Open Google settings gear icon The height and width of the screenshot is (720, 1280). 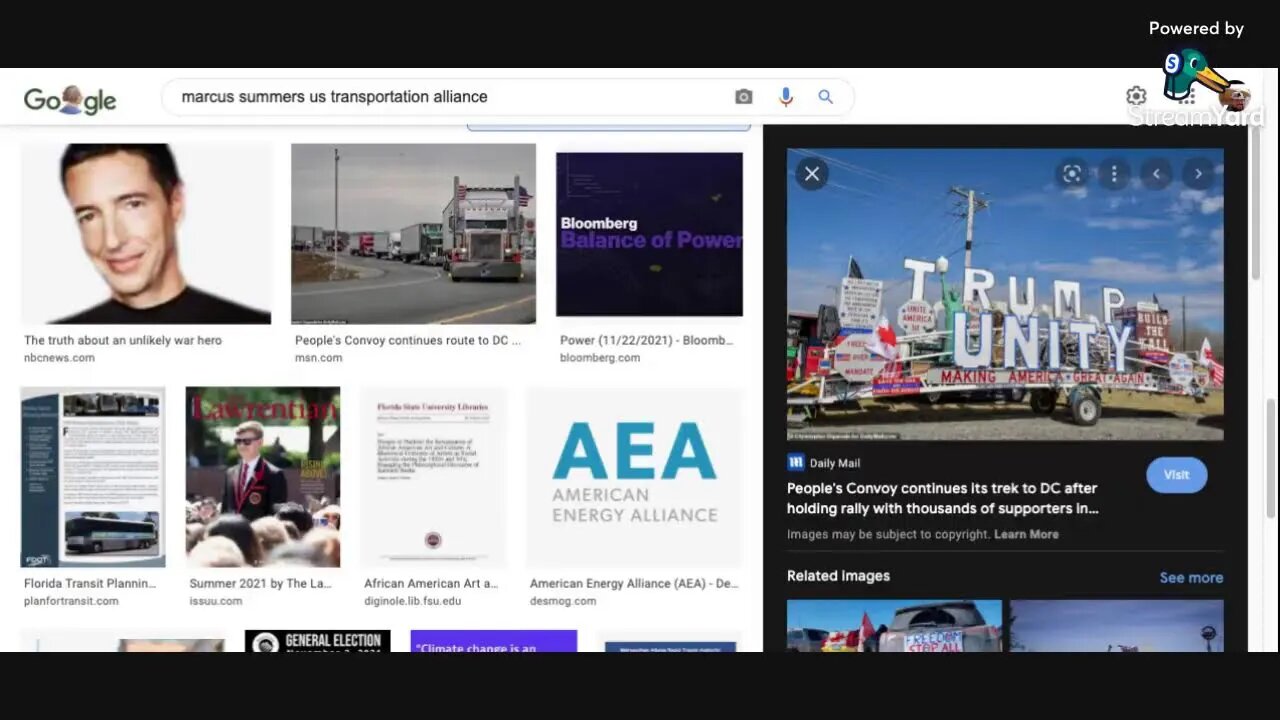point(1136,96)
